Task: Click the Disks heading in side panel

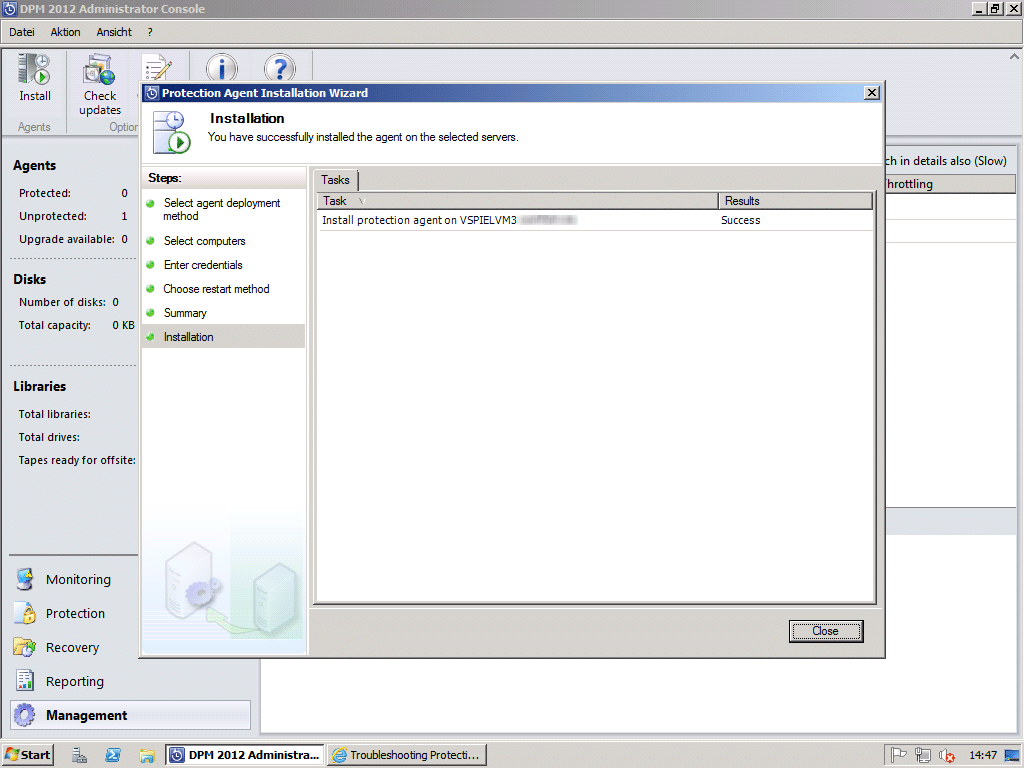Action: pyautogui.click(x=29, y=279)
